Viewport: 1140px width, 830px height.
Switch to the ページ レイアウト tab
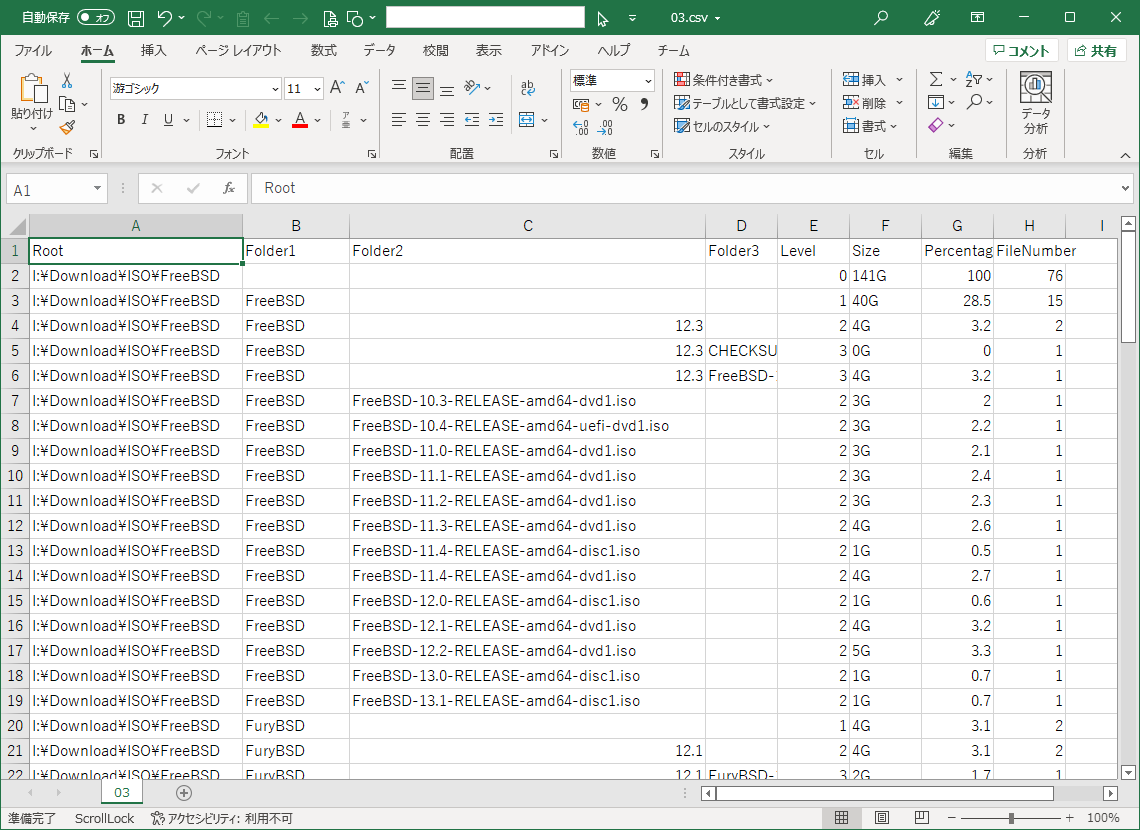(x=238, y=50)
